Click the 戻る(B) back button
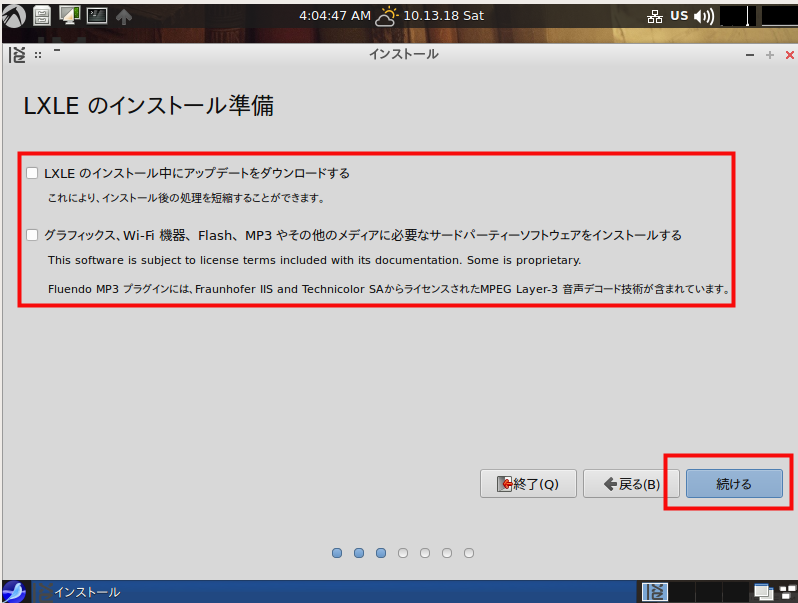The width and height of the screenshot is (798, 603). click(x=631, y=483)
